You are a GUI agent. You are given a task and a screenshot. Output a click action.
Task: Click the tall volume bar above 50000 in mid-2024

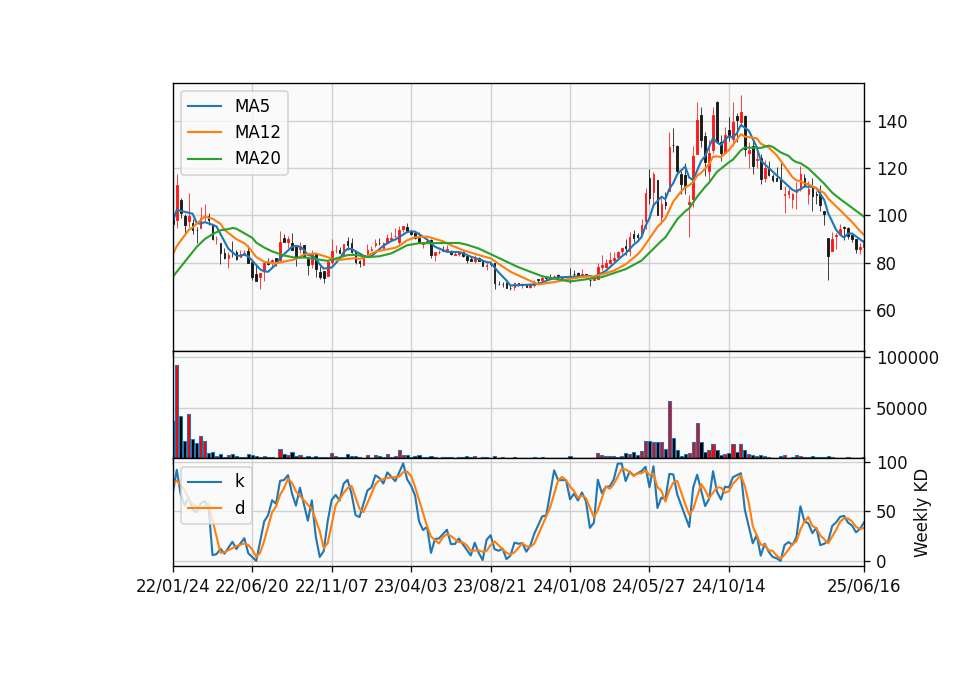[670, 430]
